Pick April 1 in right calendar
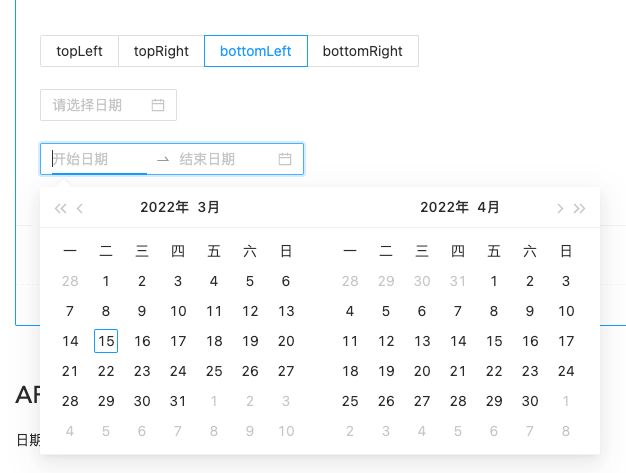The image size is (626, 473). click(x=494, y=281)
